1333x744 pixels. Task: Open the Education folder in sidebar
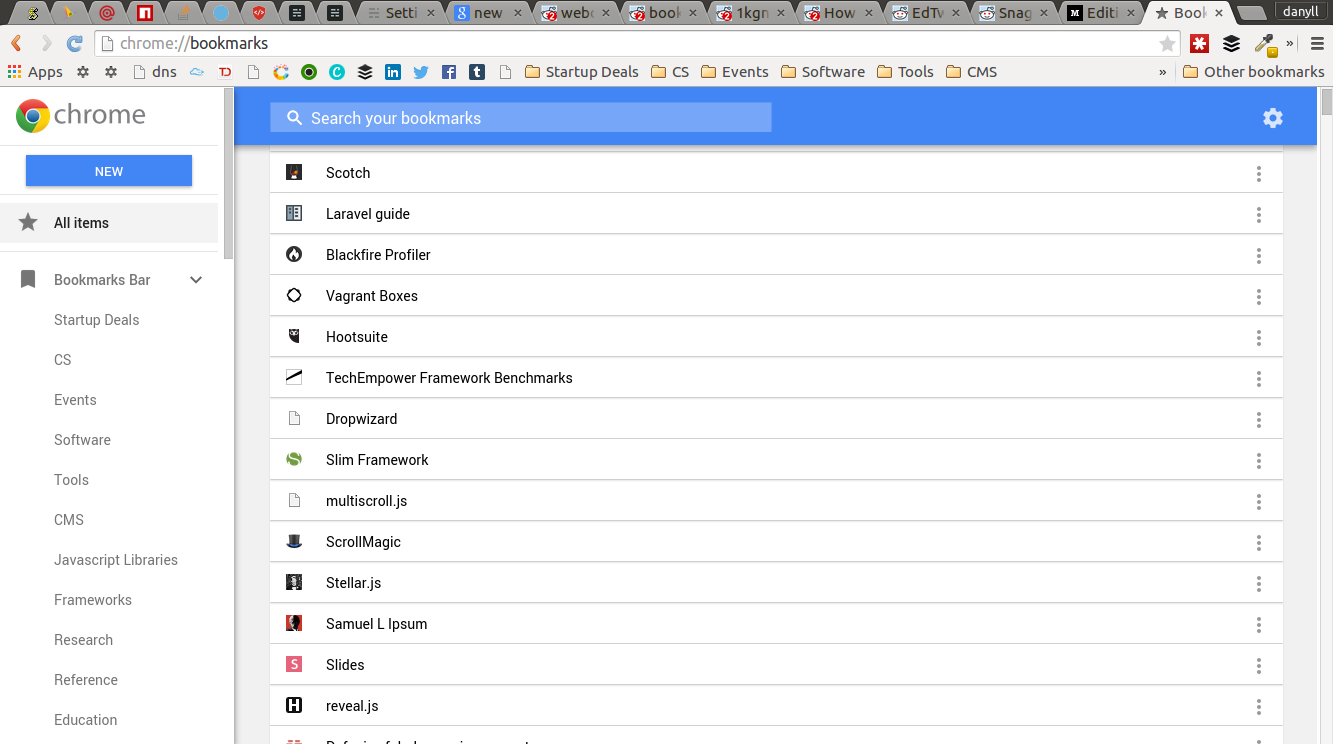85,720
